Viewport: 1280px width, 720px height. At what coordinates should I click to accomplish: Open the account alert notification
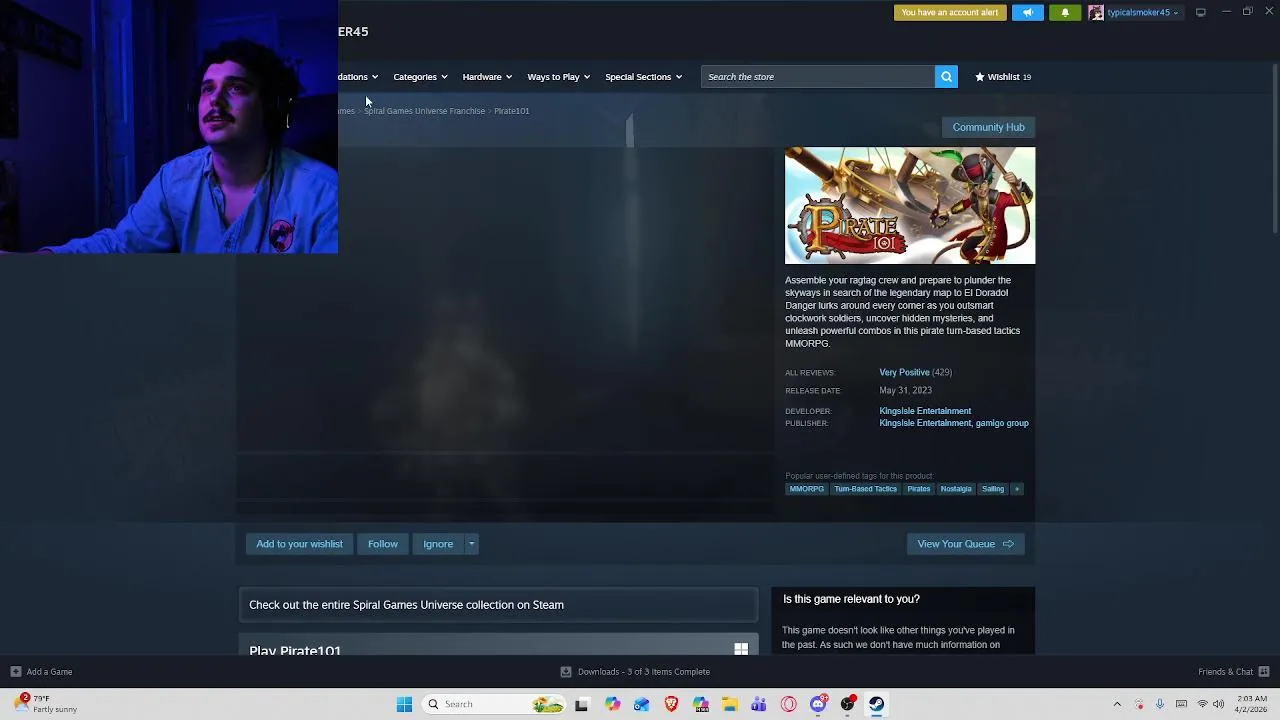coord(950,13)
